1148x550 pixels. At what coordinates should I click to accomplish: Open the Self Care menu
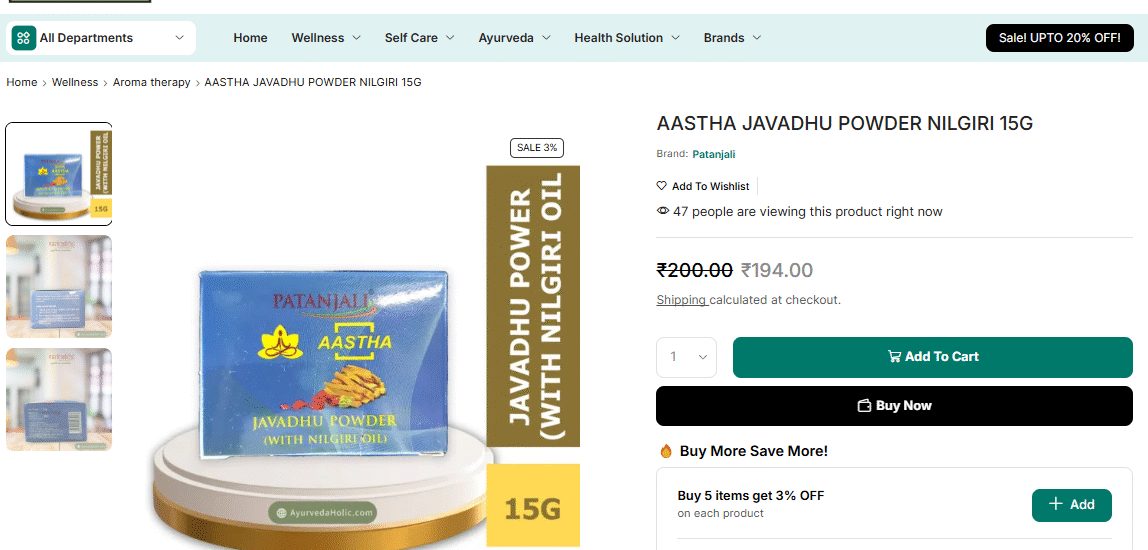(x=420, y=38)
